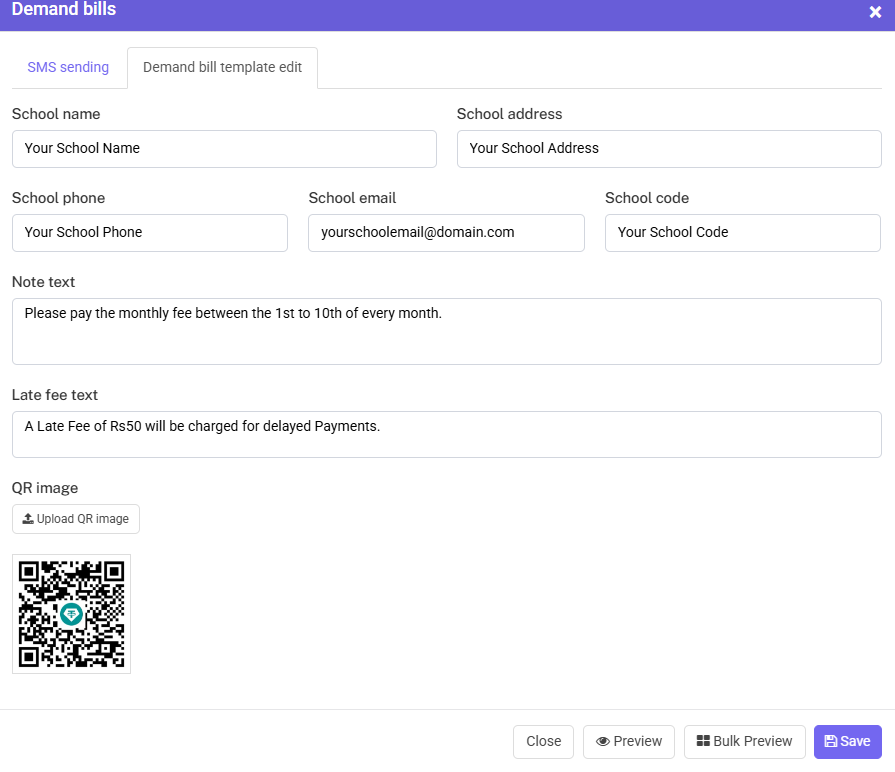Click the Close button in footer
The height and width of the screenshot is (772, 895).
coord(543,742)
